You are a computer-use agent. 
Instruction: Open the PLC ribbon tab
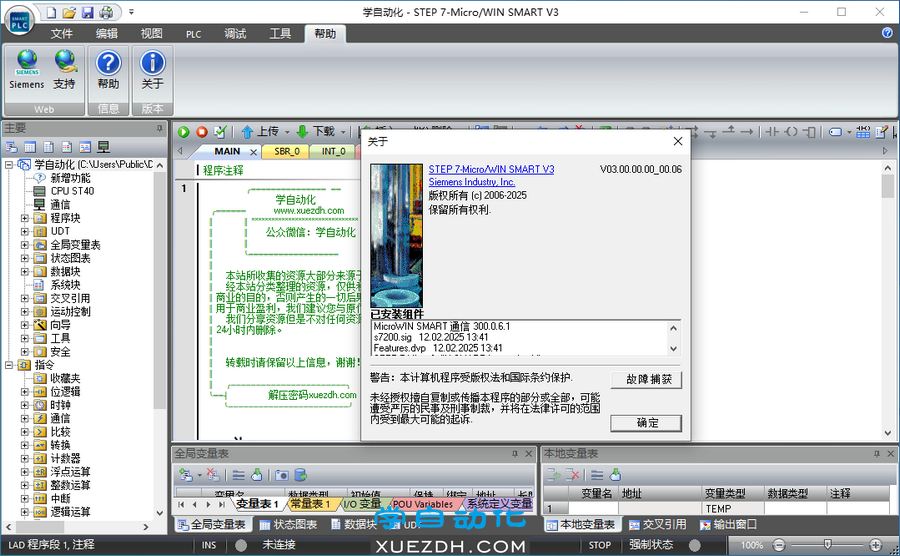(193, 34)
